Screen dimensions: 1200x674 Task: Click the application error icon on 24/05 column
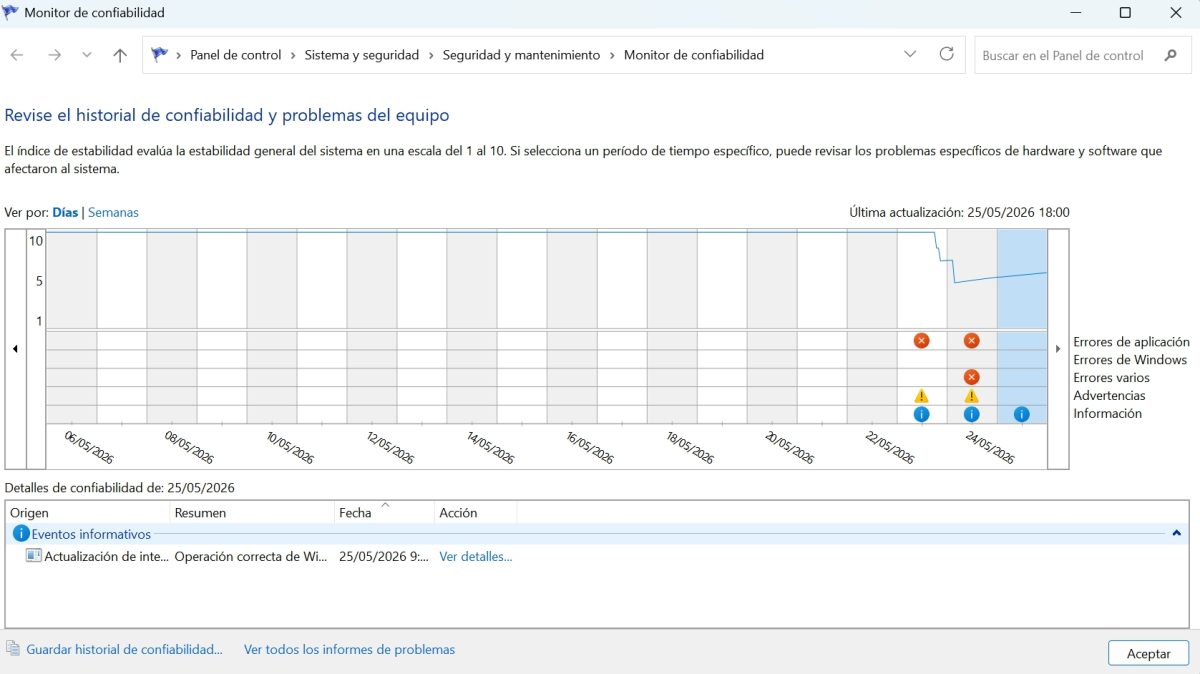(971, 341)
